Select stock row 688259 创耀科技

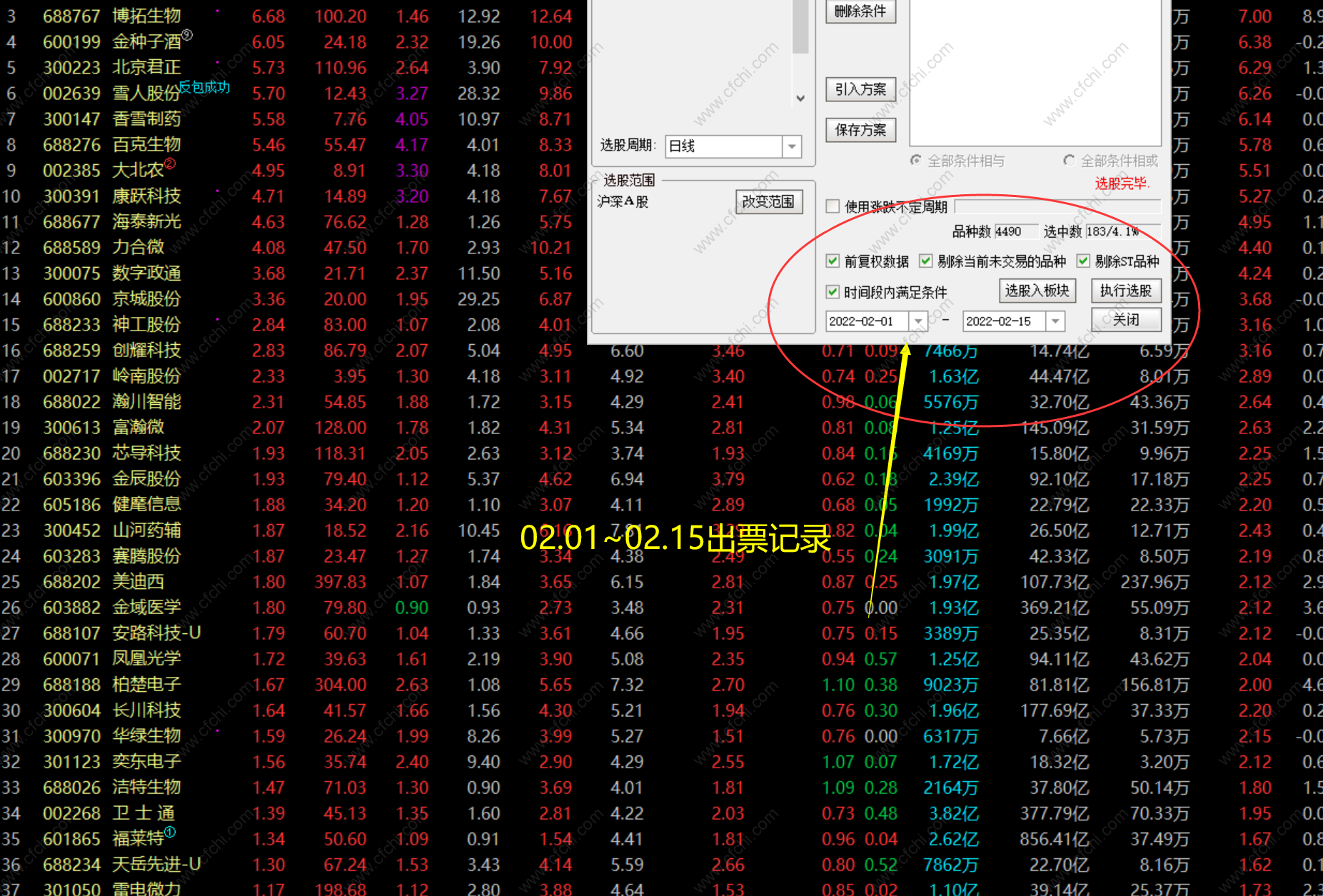(x=111, y=350)
